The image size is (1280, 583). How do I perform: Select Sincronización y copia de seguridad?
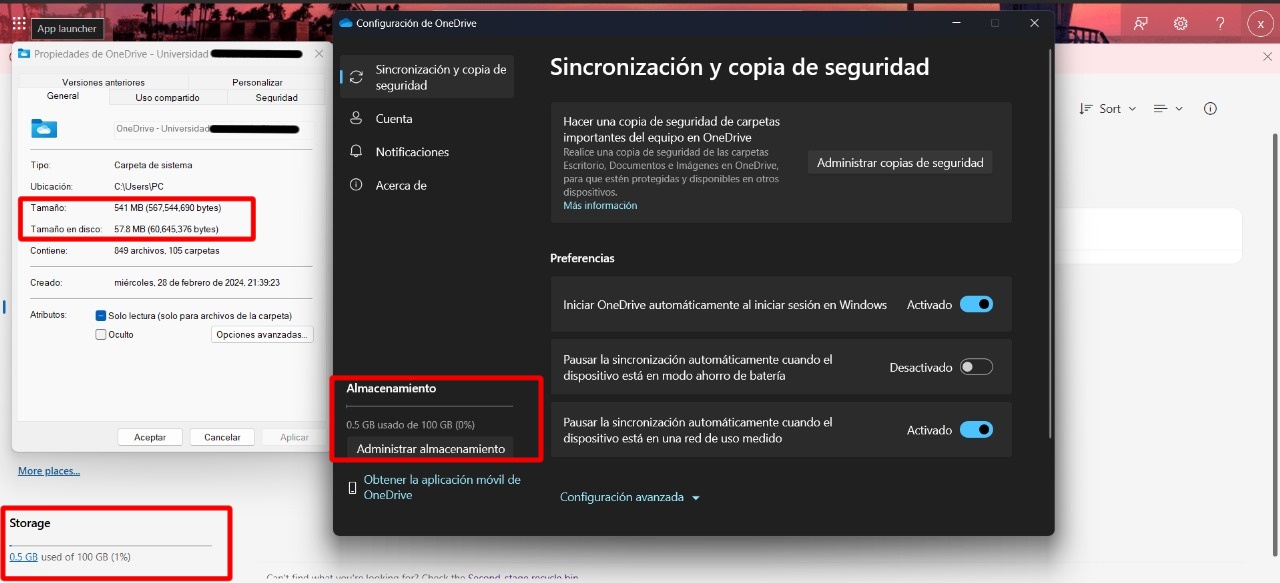click(x=427, y=77)
